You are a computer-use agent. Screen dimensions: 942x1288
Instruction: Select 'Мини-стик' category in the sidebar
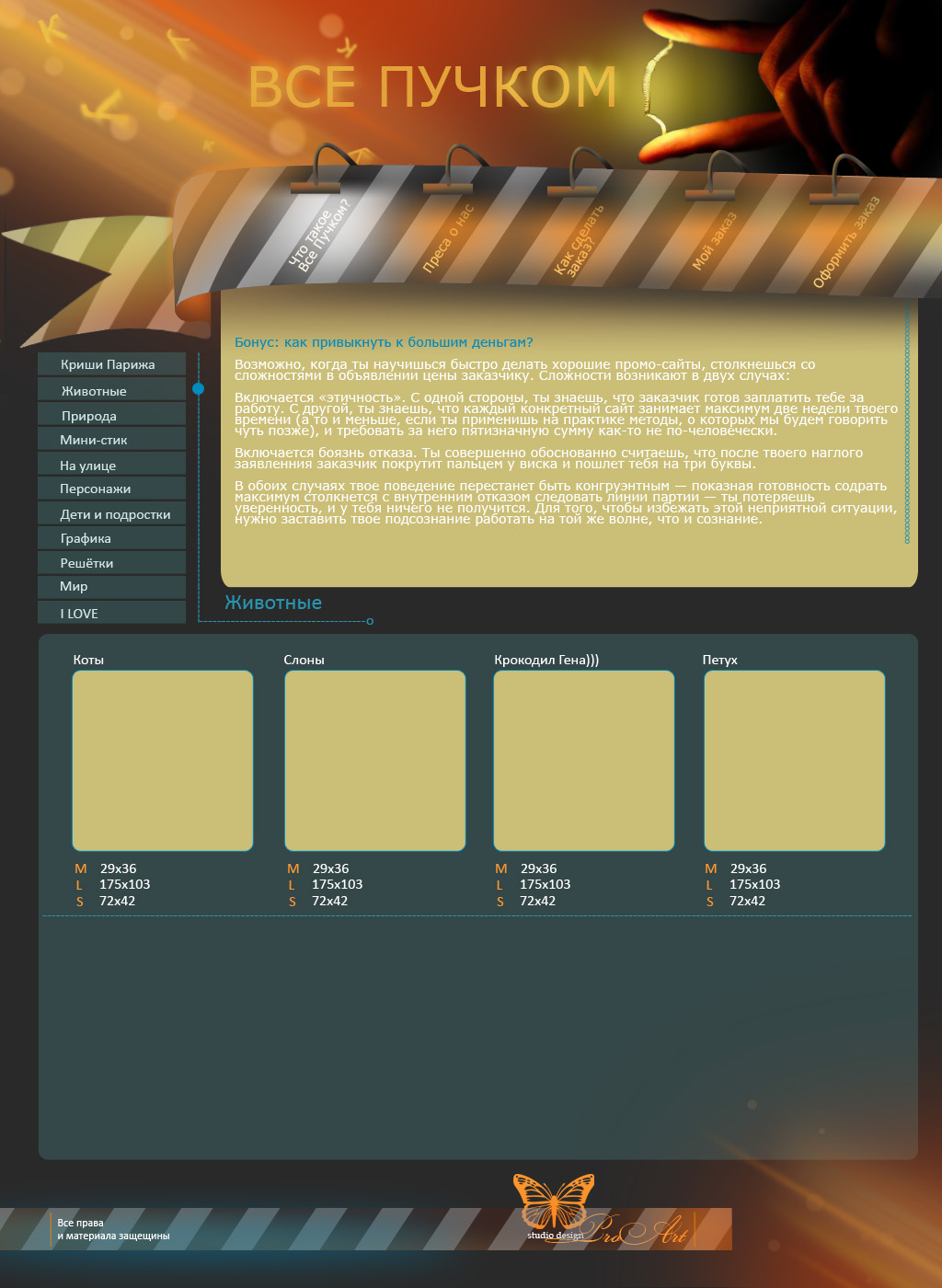click(x=111, y=440)
